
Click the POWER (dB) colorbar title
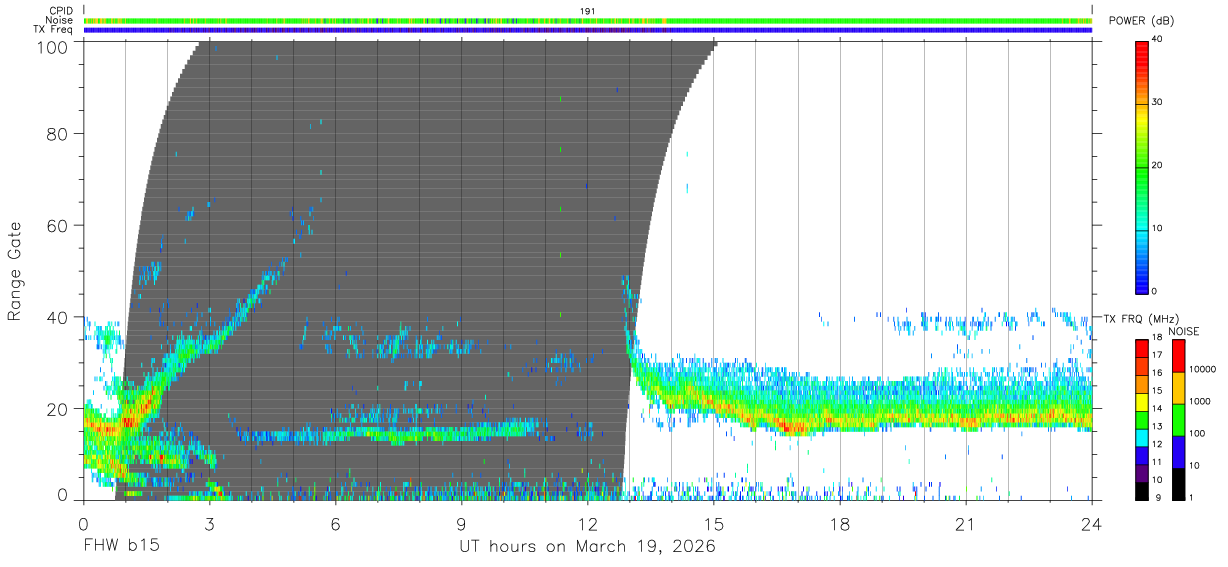(x=1141, y=21)
